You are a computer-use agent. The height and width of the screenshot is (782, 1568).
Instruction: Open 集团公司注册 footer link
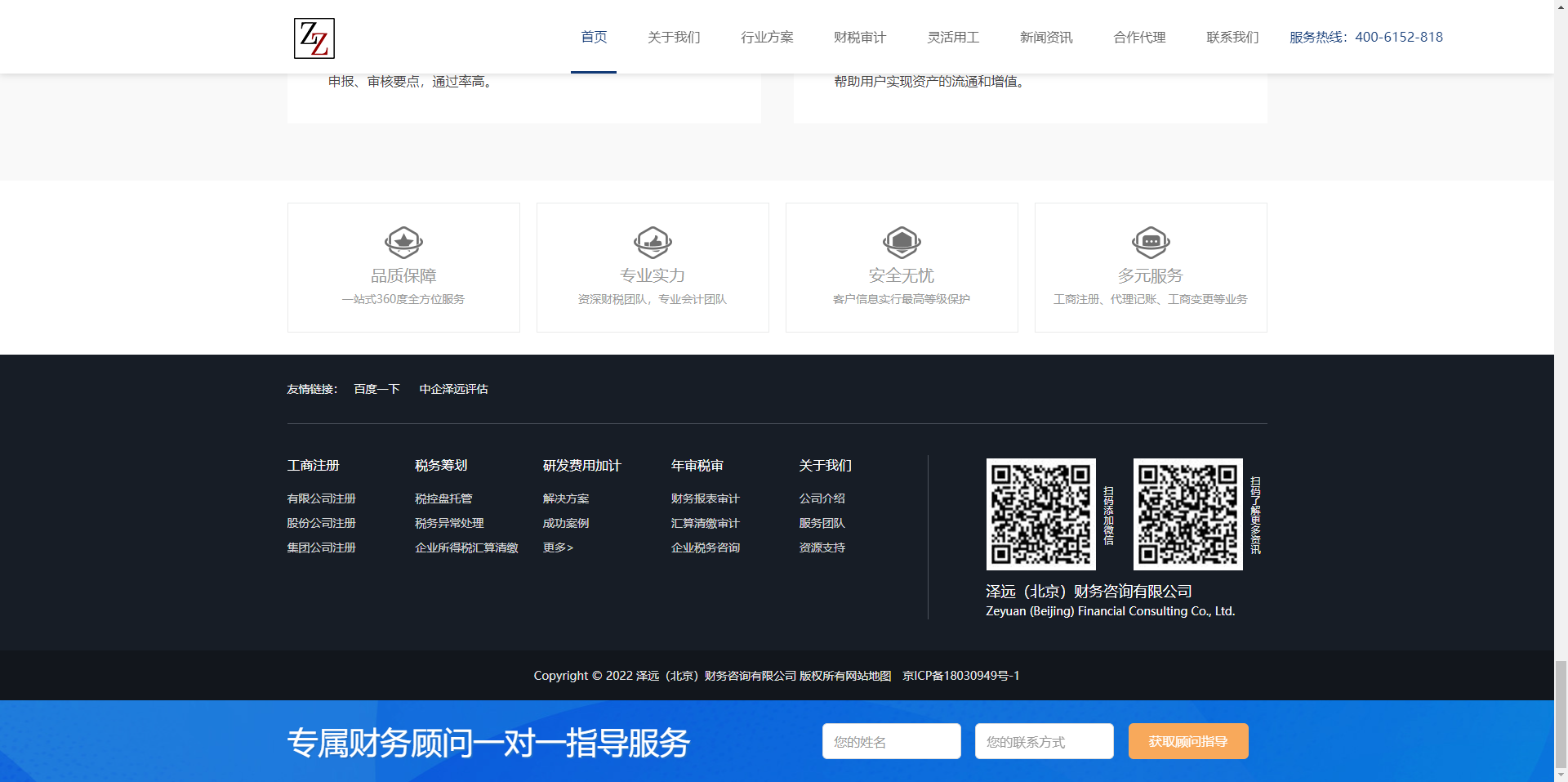321,547
